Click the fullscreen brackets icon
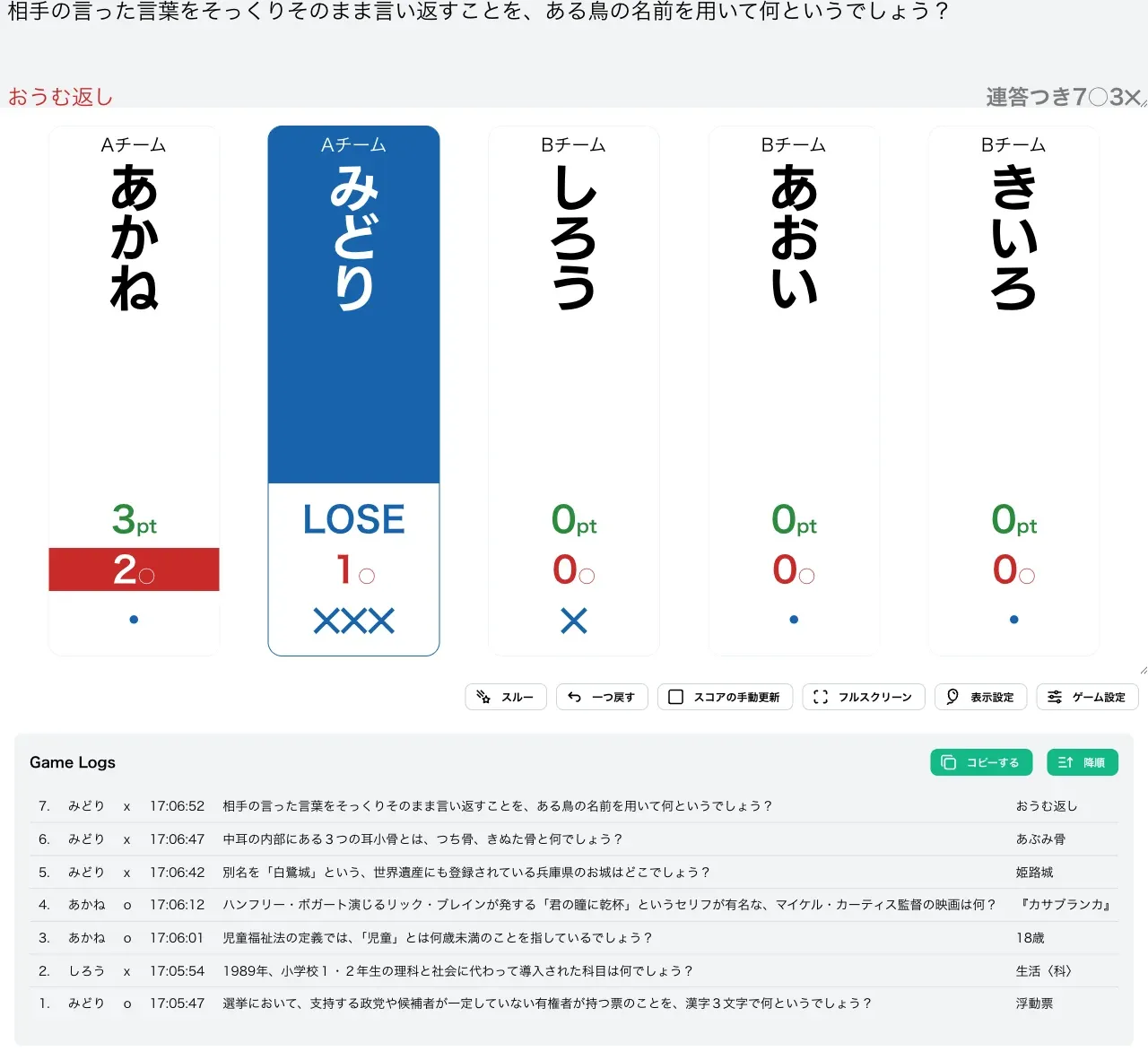The height and width of the screenshot is (1060, 1148). [821, 697]
